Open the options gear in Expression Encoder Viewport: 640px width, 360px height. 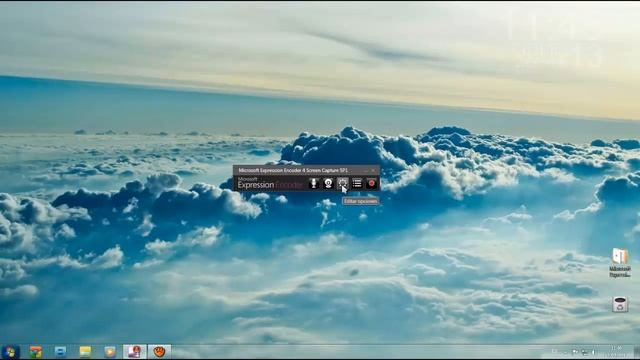click(x=343, y=183)
